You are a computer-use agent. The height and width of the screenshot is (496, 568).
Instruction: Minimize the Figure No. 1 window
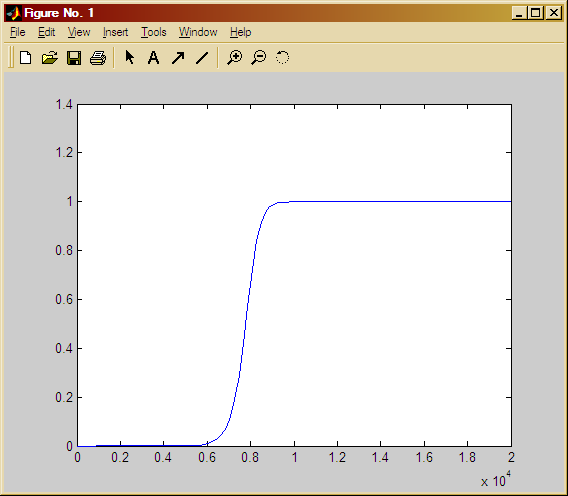pyautogui.click(x=519, y=13)
